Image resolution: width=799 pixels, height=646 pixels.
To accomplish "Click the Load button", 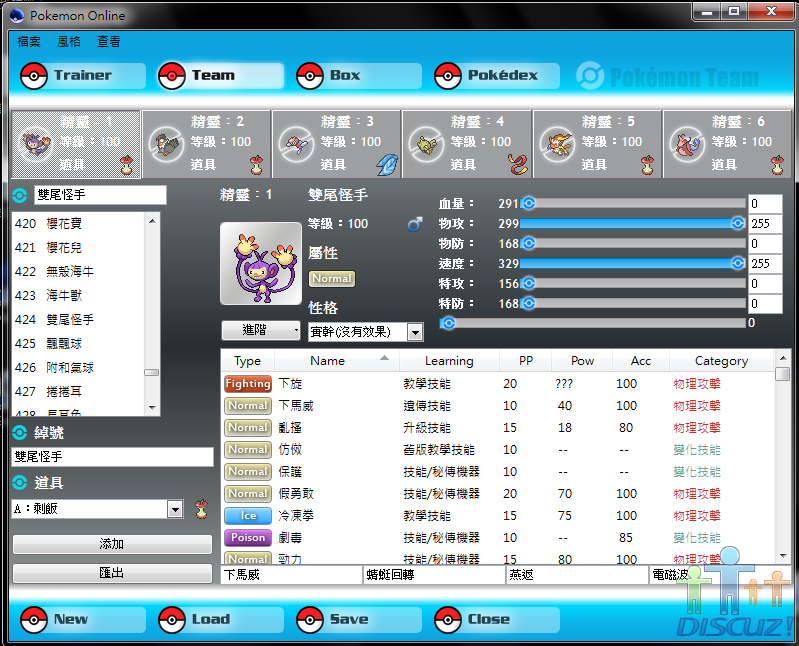I will point(221,620).
